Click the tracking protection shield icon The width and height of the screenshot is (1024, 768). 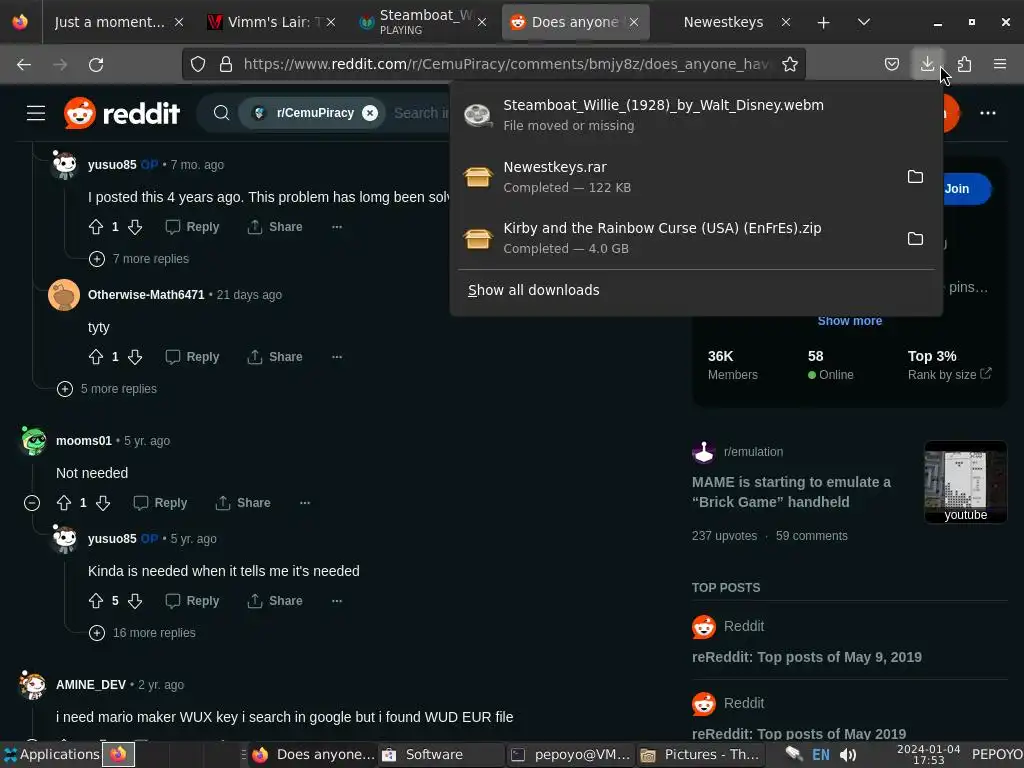(x=198, y=64)
